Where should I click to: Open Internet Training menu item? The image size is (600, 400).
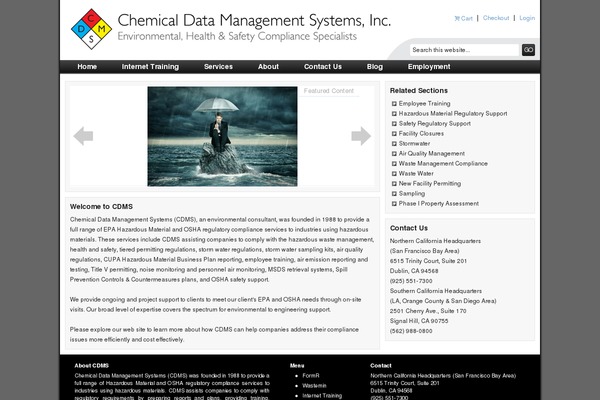click(x=150, y=67)
